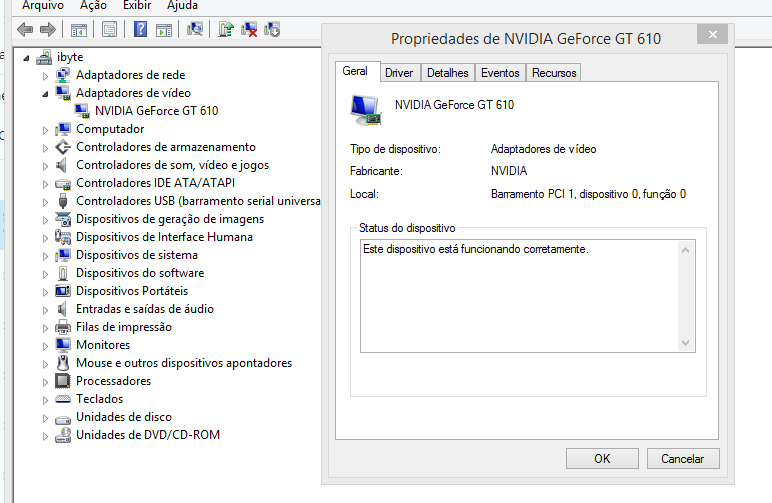Select the Geral tab

(355, 71)
